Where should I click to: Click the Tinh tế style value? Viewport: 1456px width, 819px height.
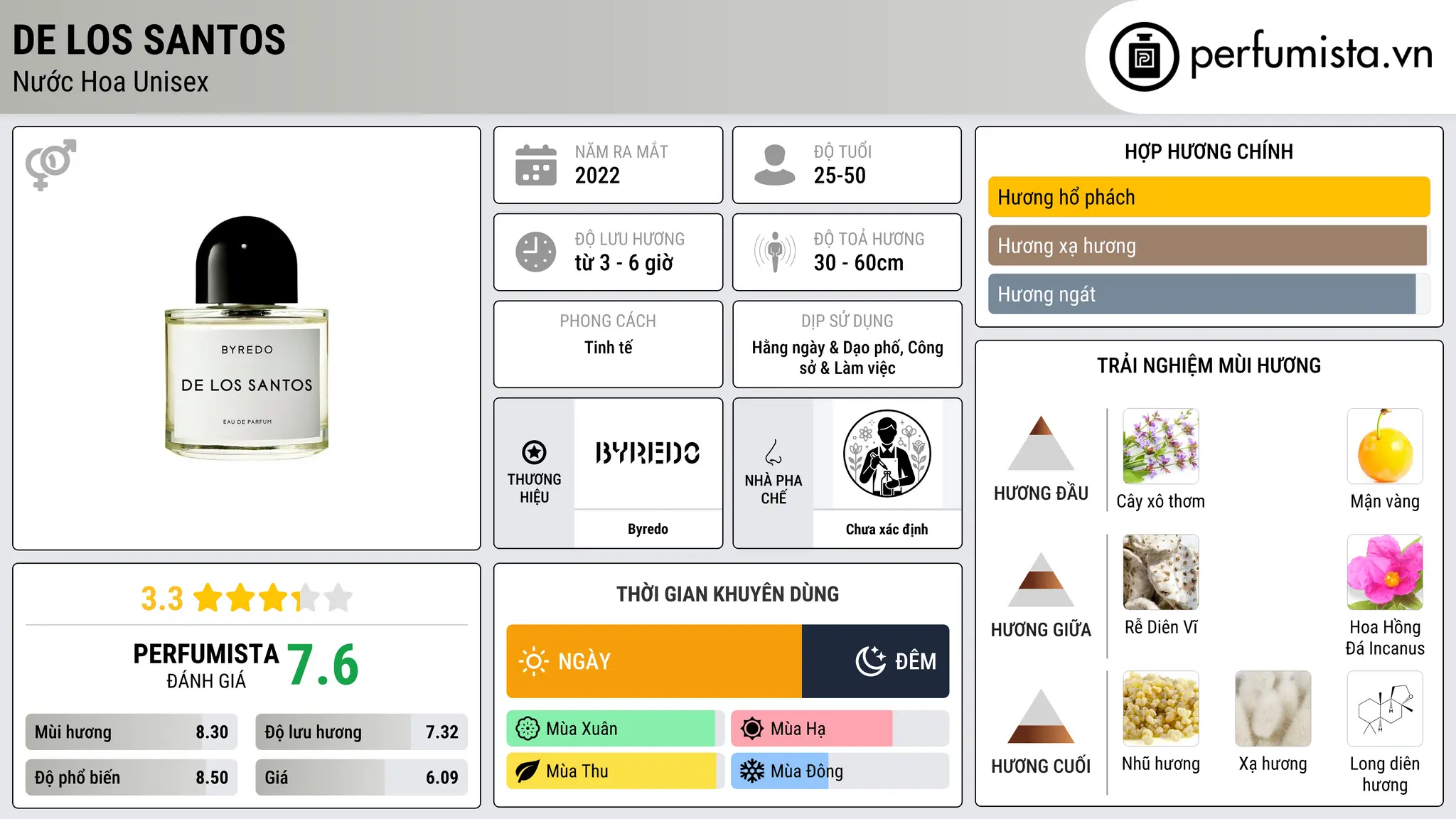(x=608, y=348)
